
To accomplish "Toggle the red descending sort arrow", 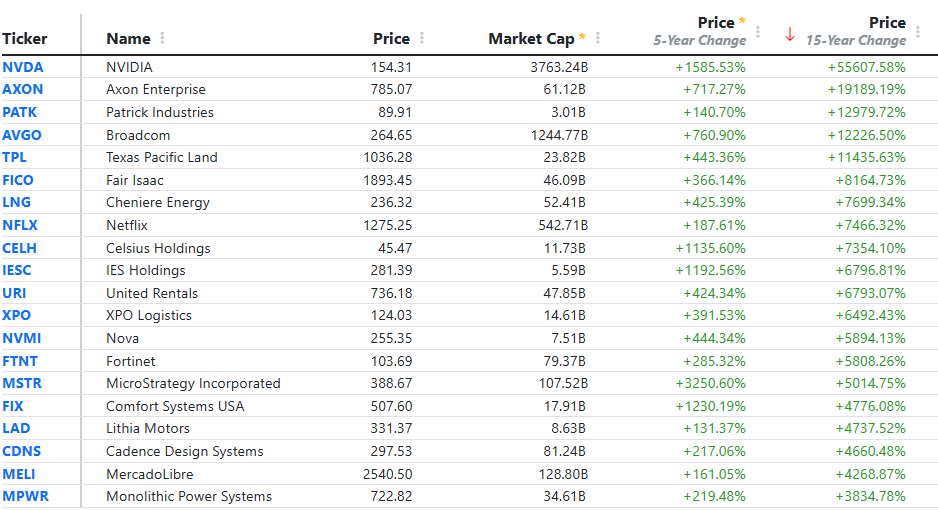I will 790,35.
